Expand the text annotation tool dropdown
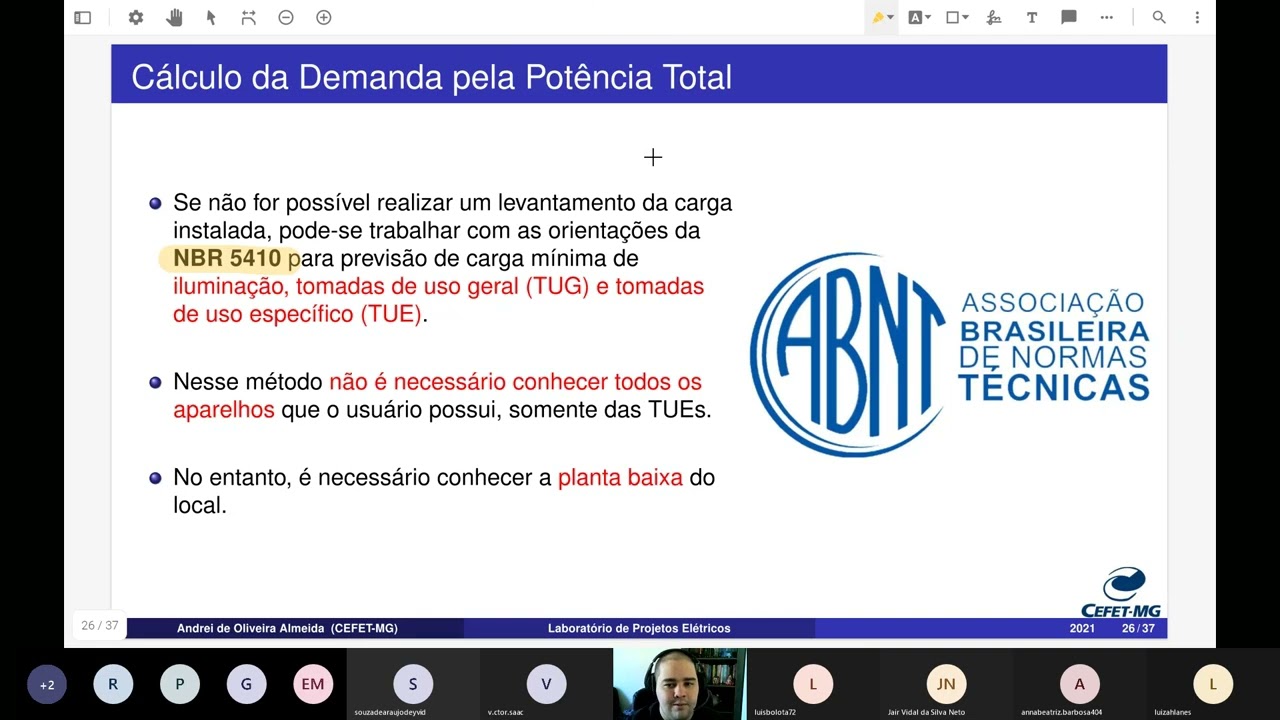1280x720 pixels. 928,18
